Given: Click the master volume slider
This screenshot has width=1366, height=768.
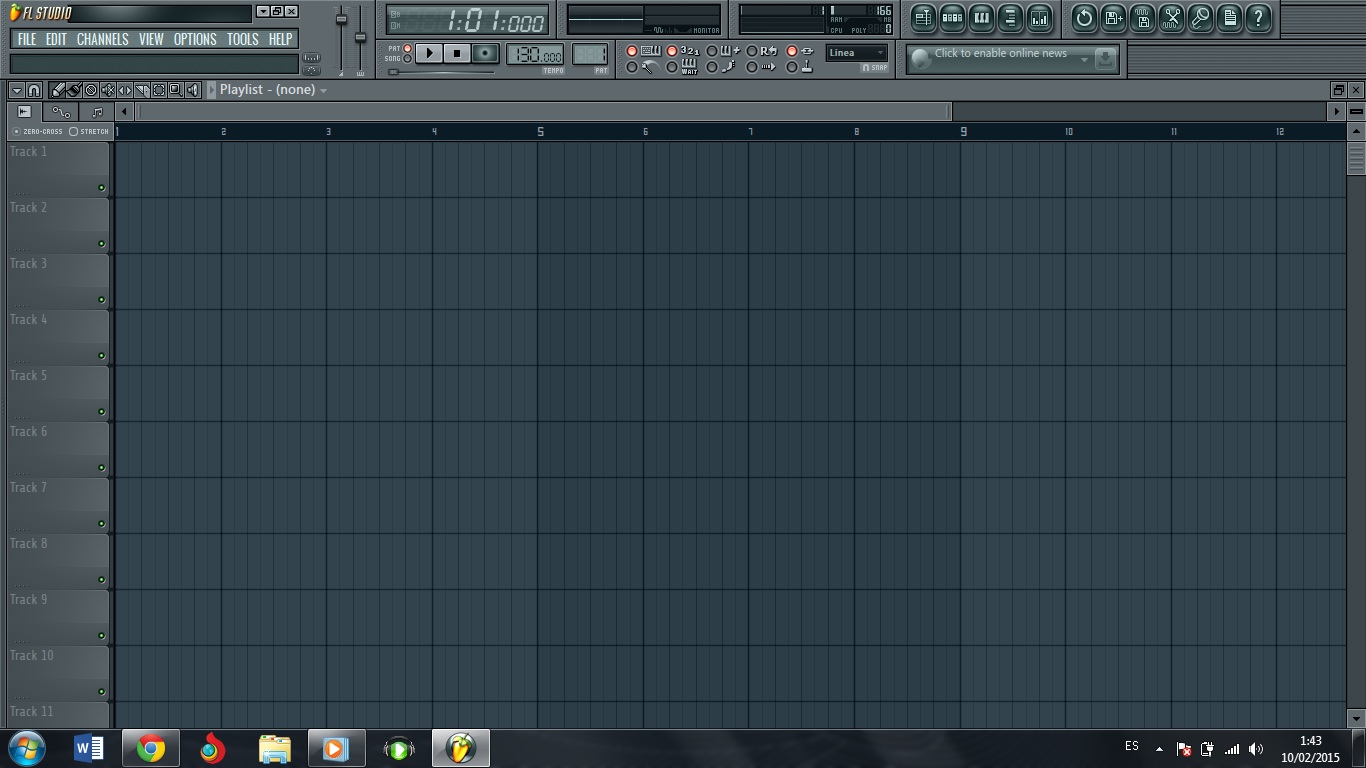Looking at the screenshot, I should coord(341,18).
